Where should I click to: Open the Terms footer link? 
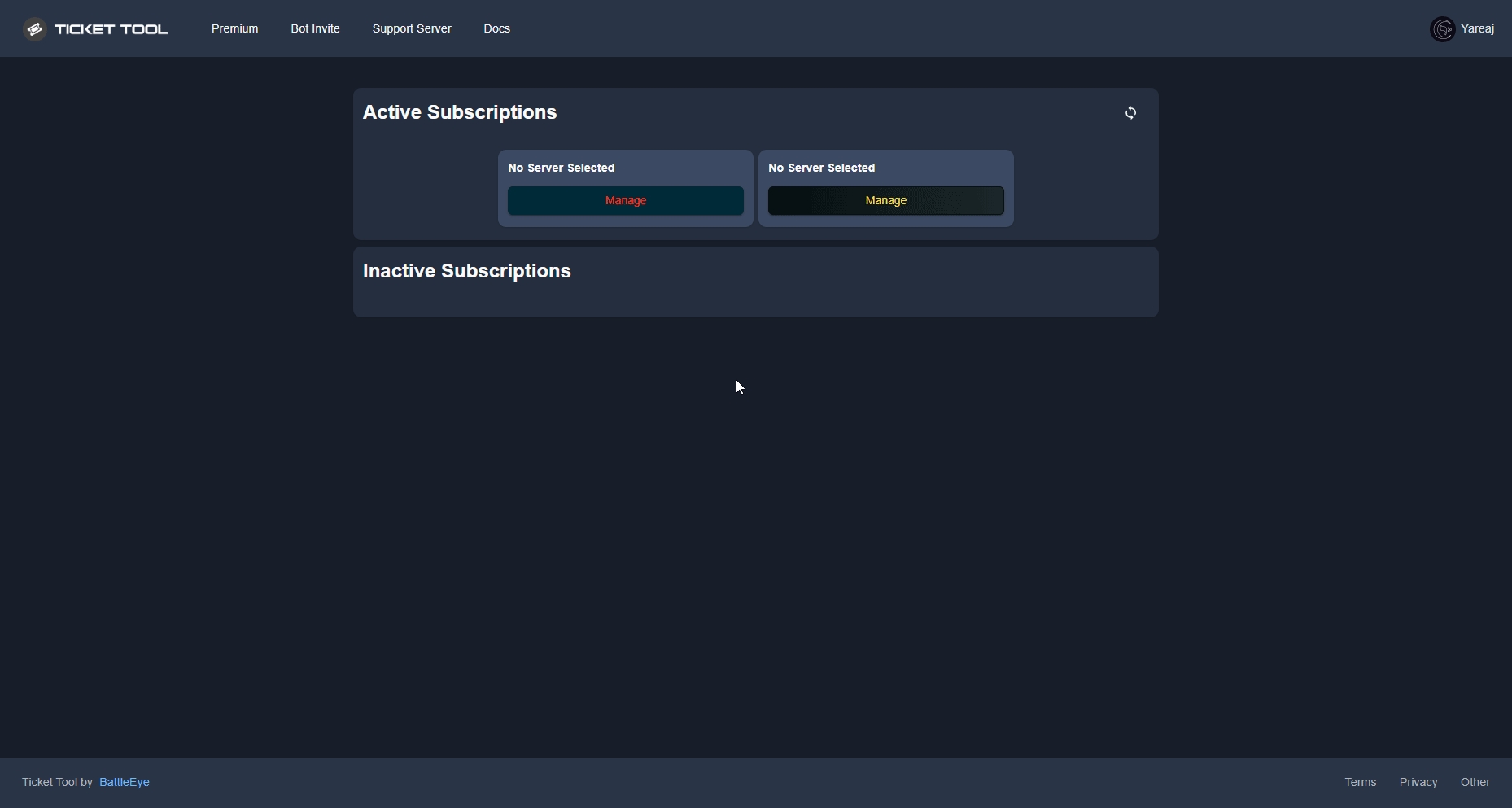(x=1361, y=782)
